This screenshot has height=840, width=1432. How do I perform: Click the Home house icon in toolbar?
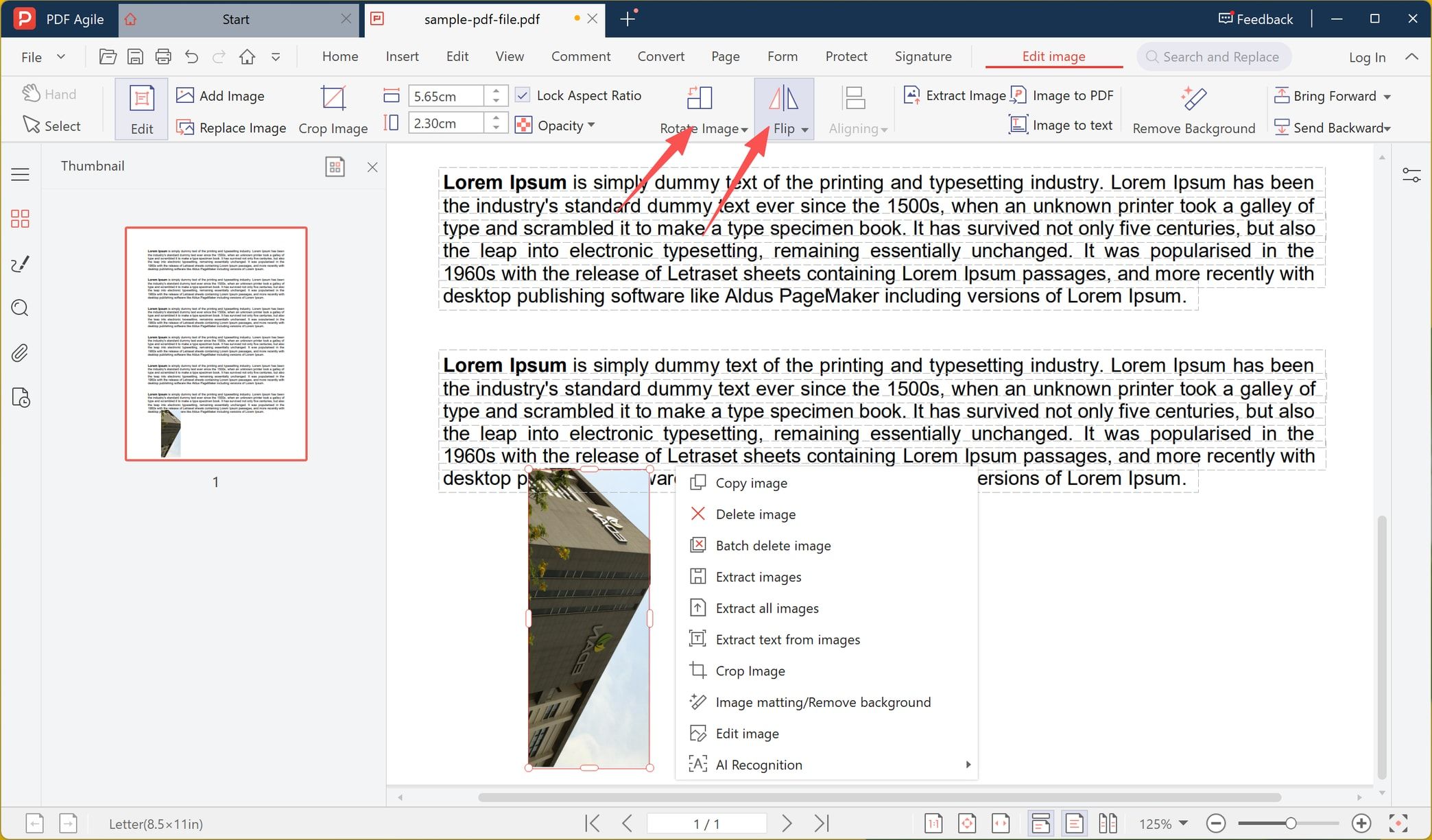tap(247, 57)
